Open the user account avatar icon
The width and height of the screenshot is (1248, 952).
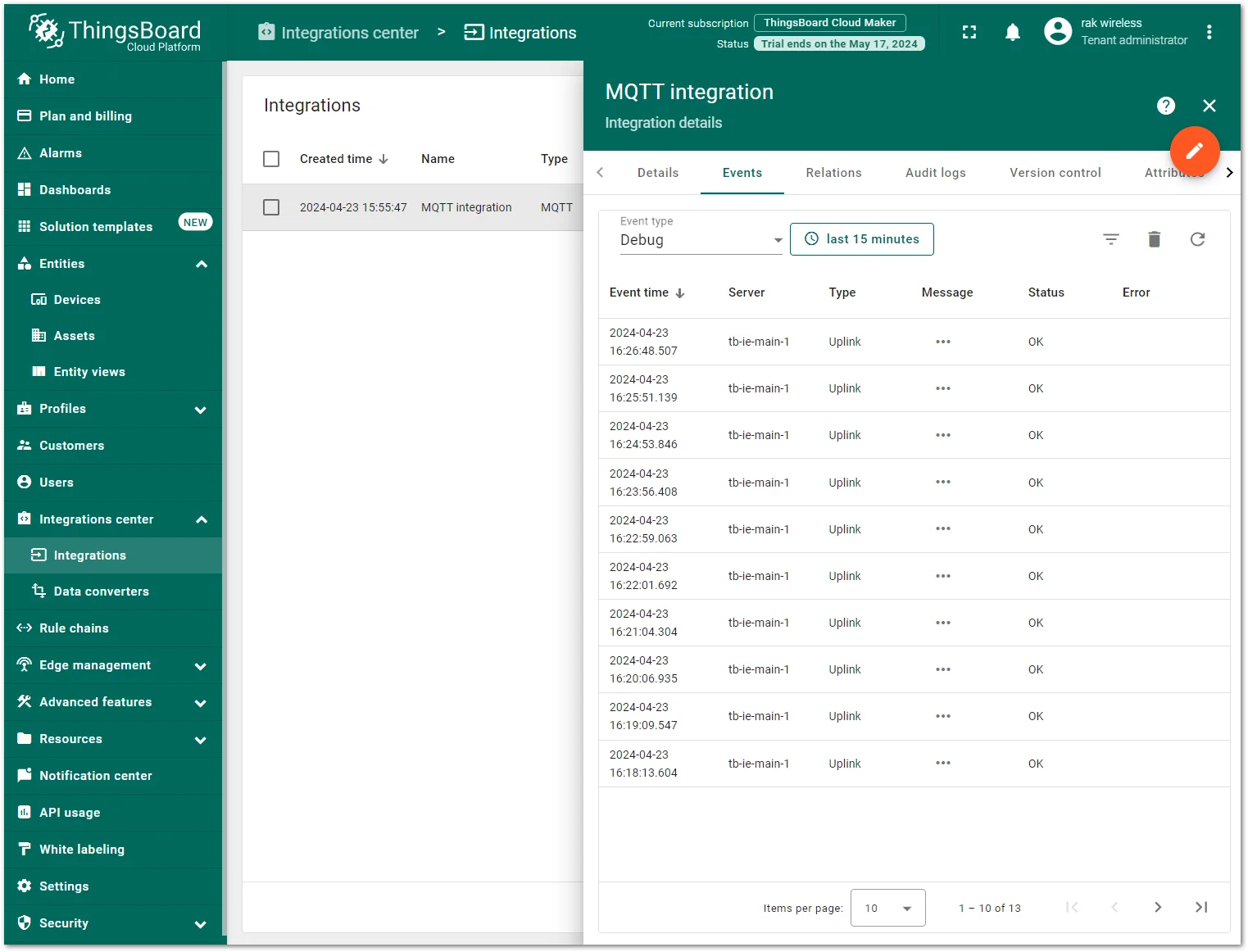(1058, 31)
